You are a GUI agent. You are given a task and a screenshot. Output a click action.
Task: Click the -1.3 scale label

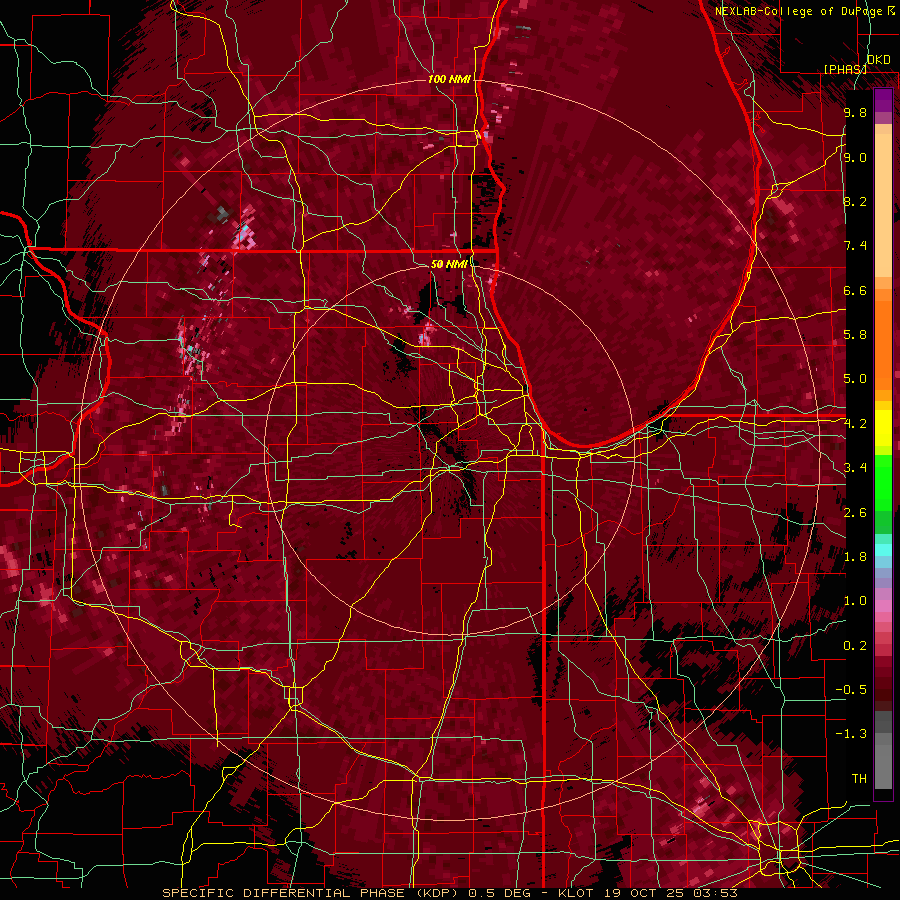(851, 734)
